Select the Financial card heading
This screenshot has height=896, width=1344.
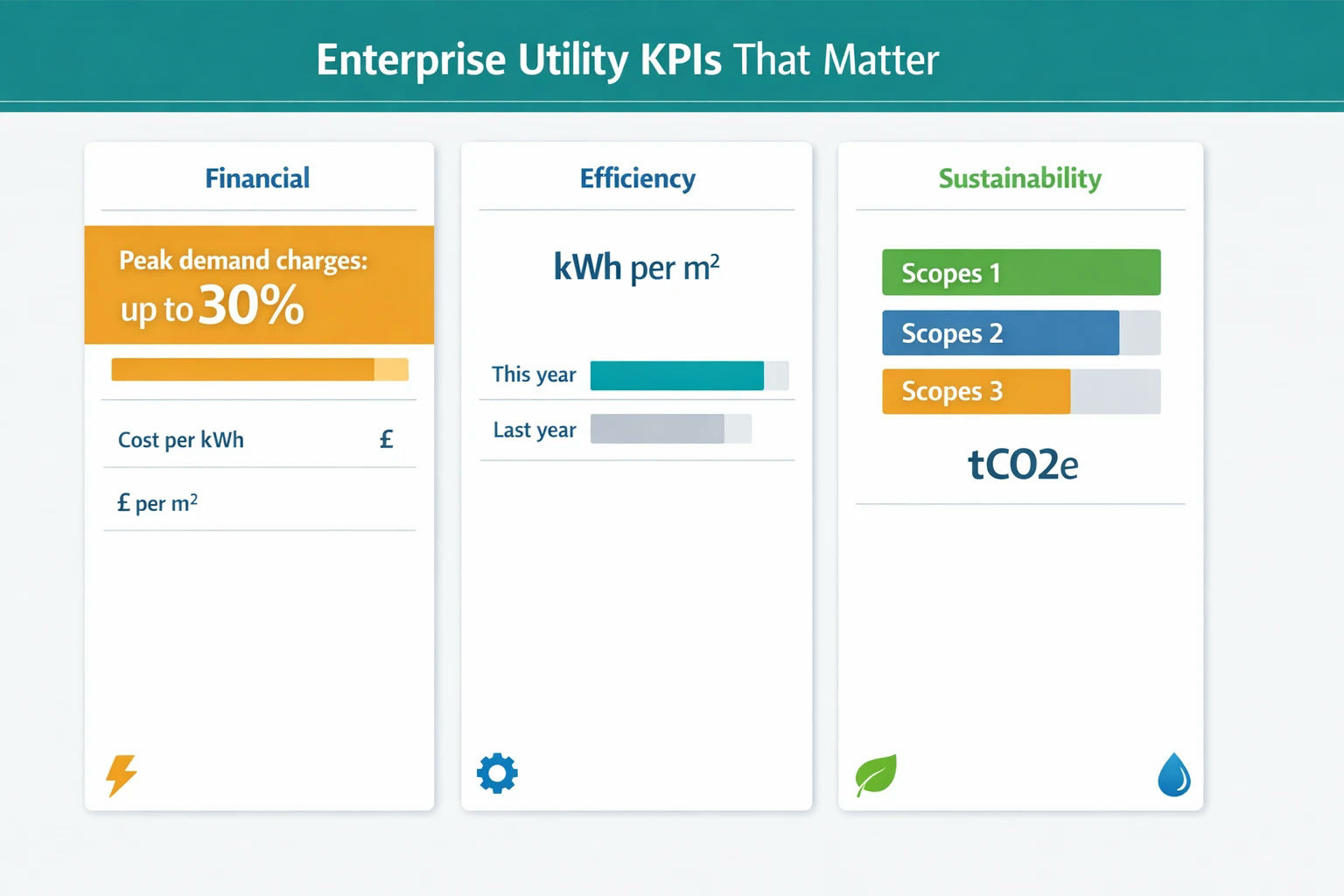click(257, 178)
